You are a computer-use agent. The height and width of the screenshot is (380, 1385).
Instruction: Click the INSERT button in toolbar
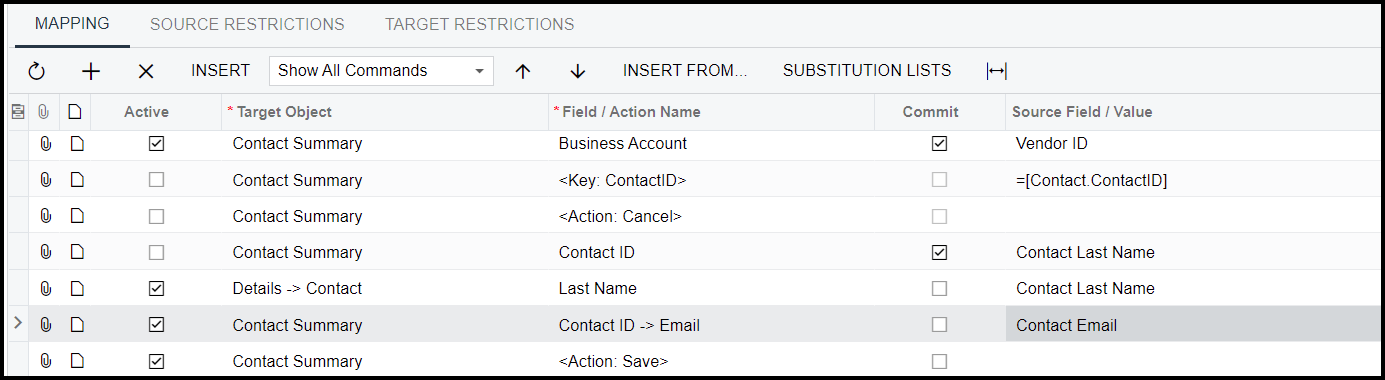point(220,71)
